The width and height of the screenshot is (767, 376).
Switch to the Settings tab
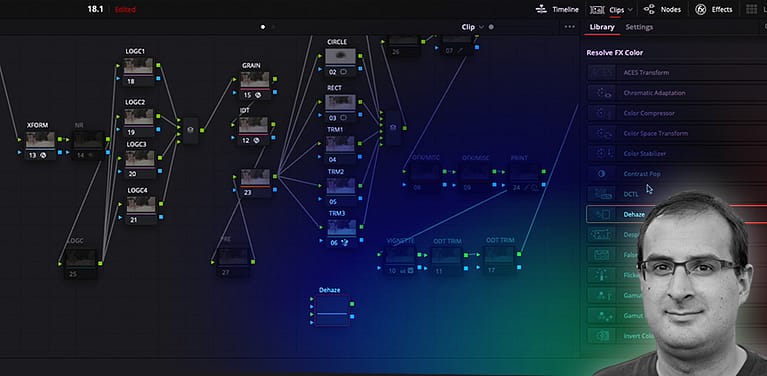639,27
